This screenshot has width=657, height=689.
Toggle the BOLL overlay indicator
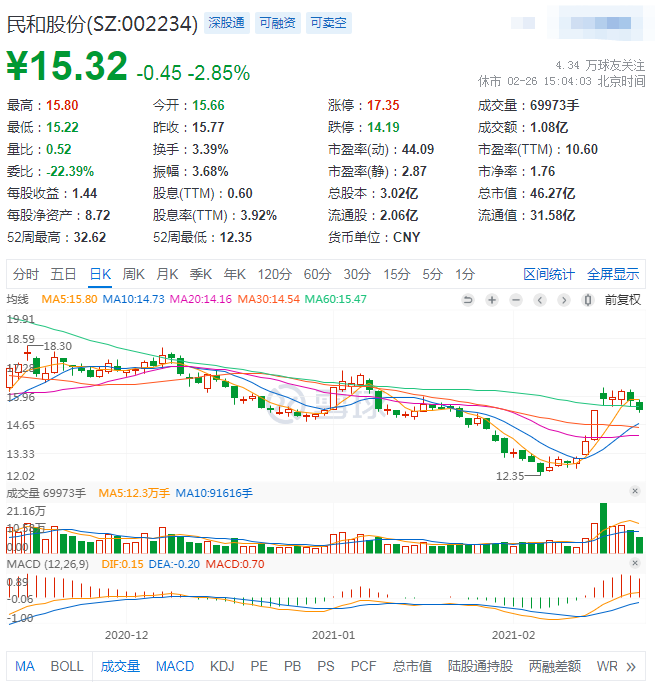pyautogui.click(x=67, y=667)
